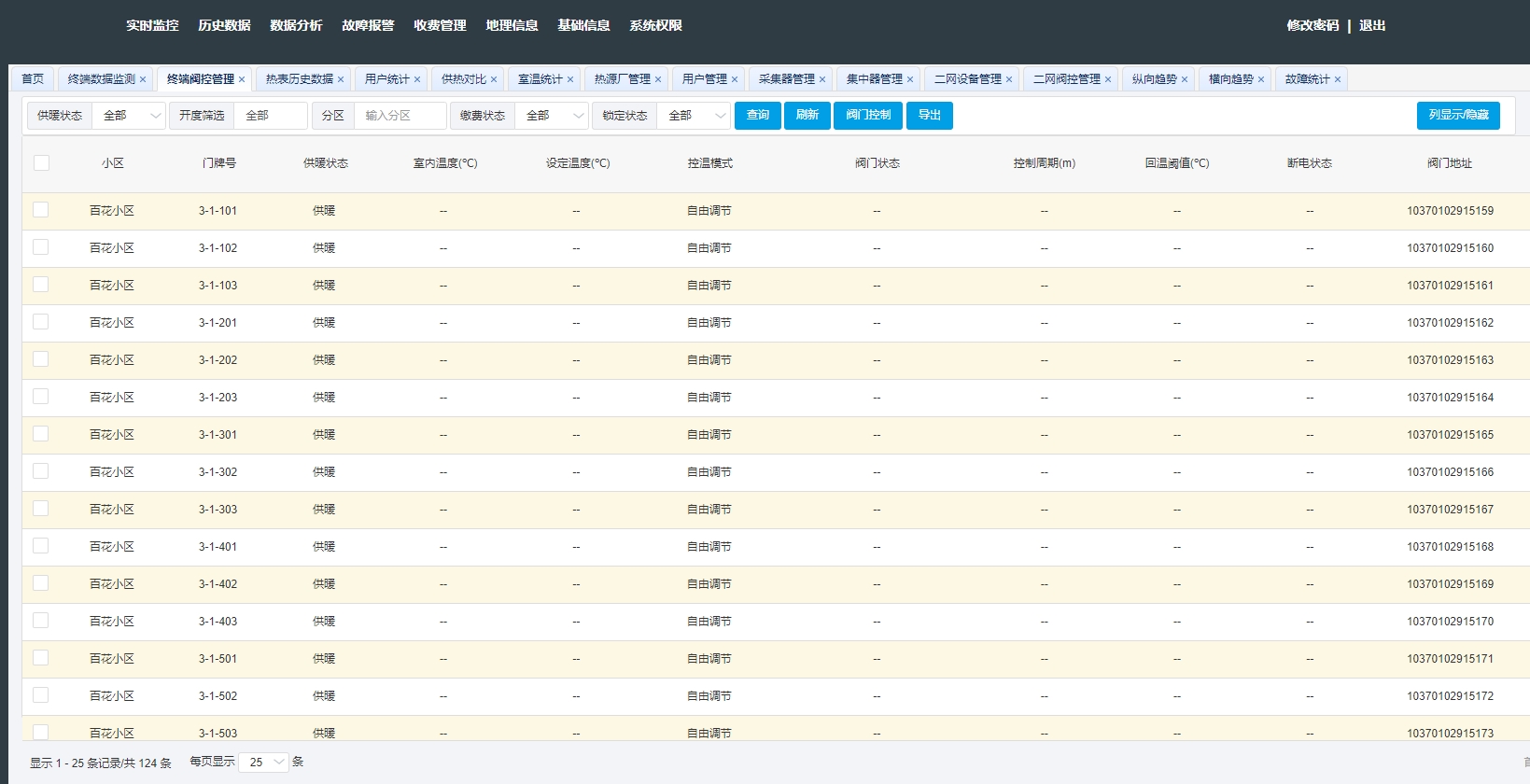Open the 实时监控 menu
Viewport: 1530px width, 784px height.
(x=152, y=25)
